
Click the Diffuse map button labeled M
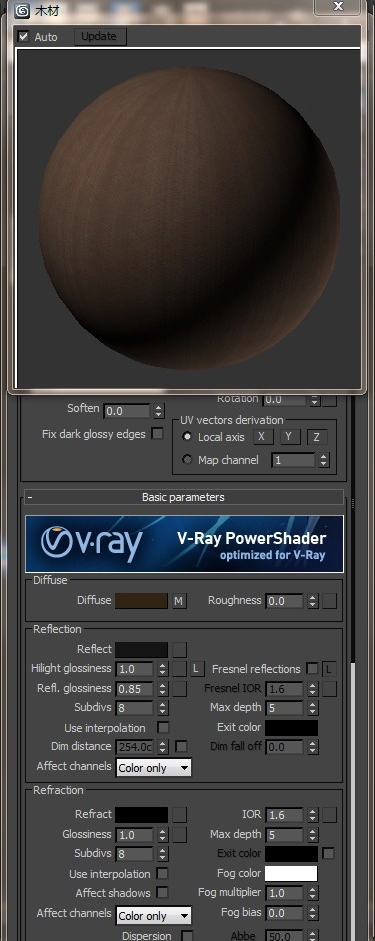(x=179, y=601)
